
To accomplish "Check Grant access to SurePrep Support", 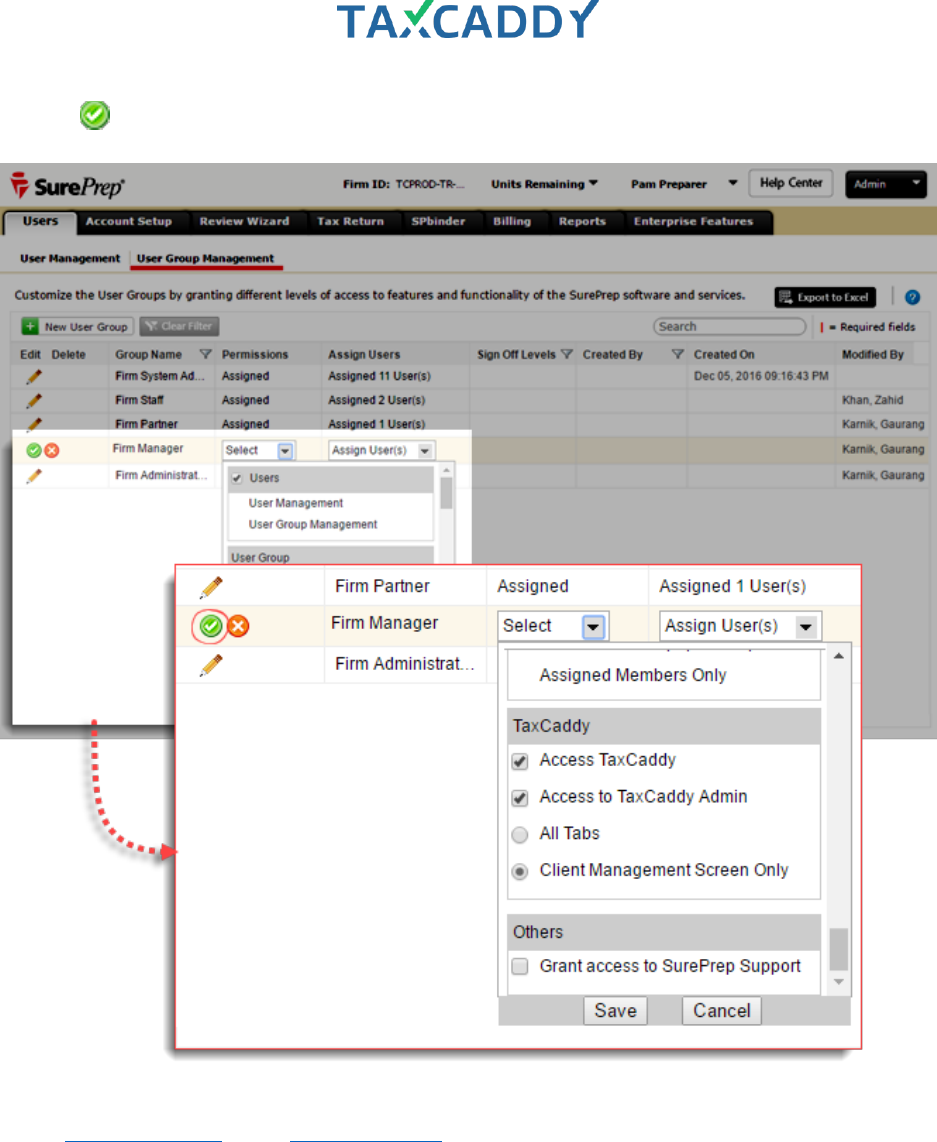I will click(520, 966).
